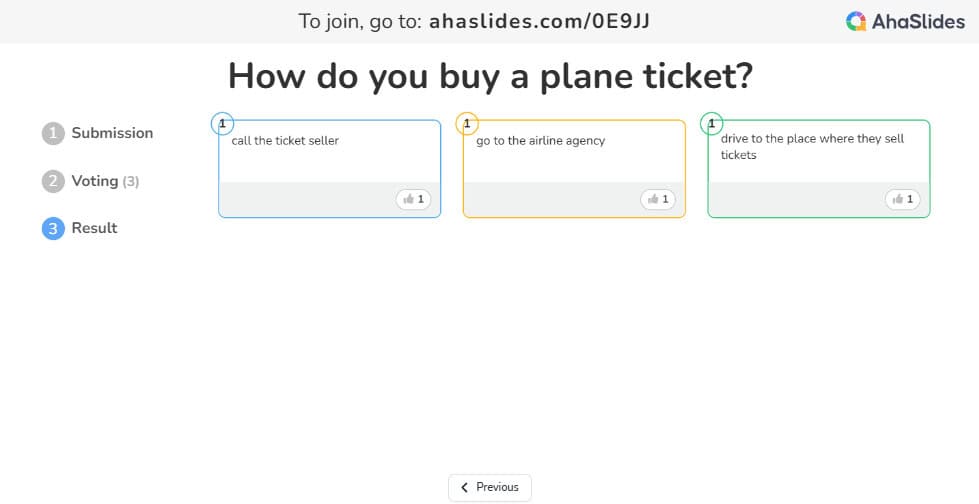The height and width of the screenshot is (504, 979).
Task: Click the step 2 Voting circle
Action: pos(53,181)
